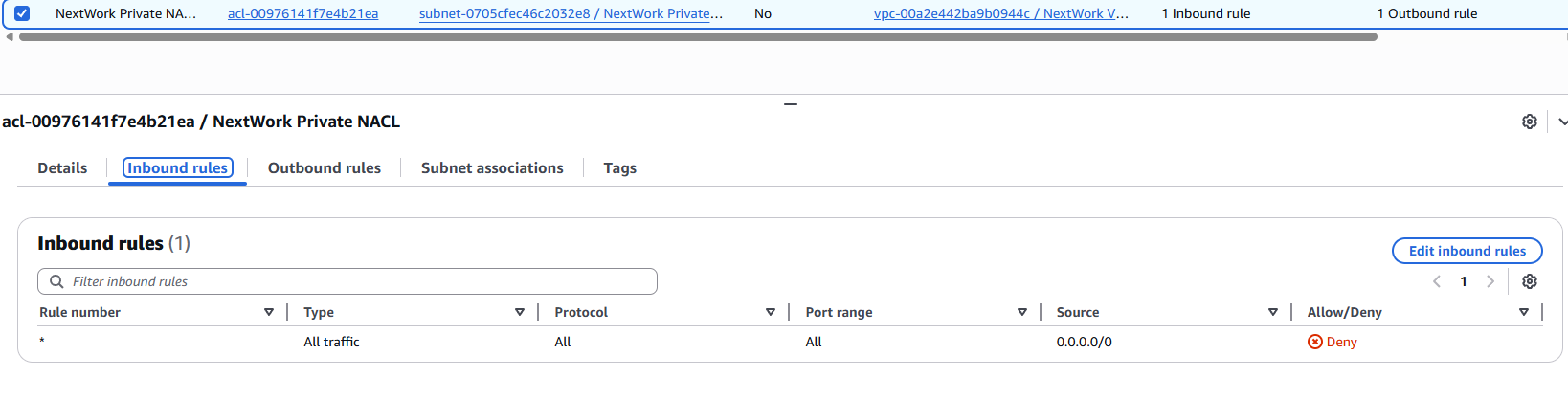Open the vpc-00a2e442ba9b0944c link
This screenshot has width=1568, height=400.
(1000, 13)
